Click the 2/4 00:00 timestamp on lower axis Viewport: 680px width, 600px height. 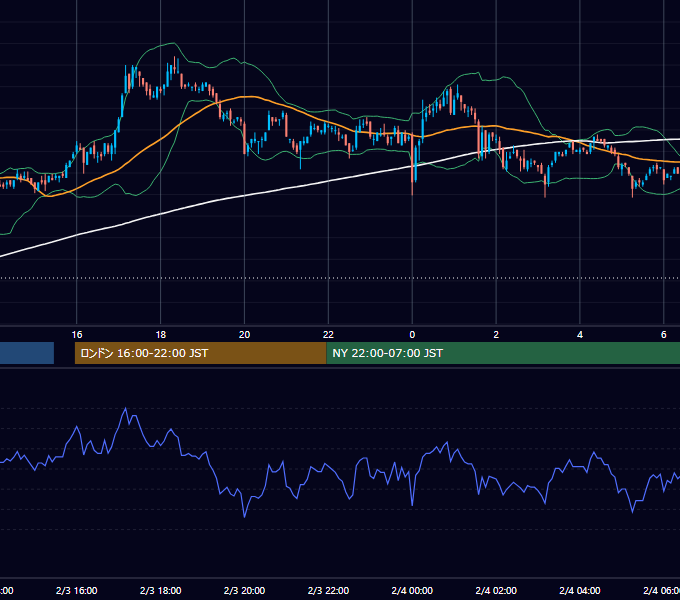click(x=412, y=590)
